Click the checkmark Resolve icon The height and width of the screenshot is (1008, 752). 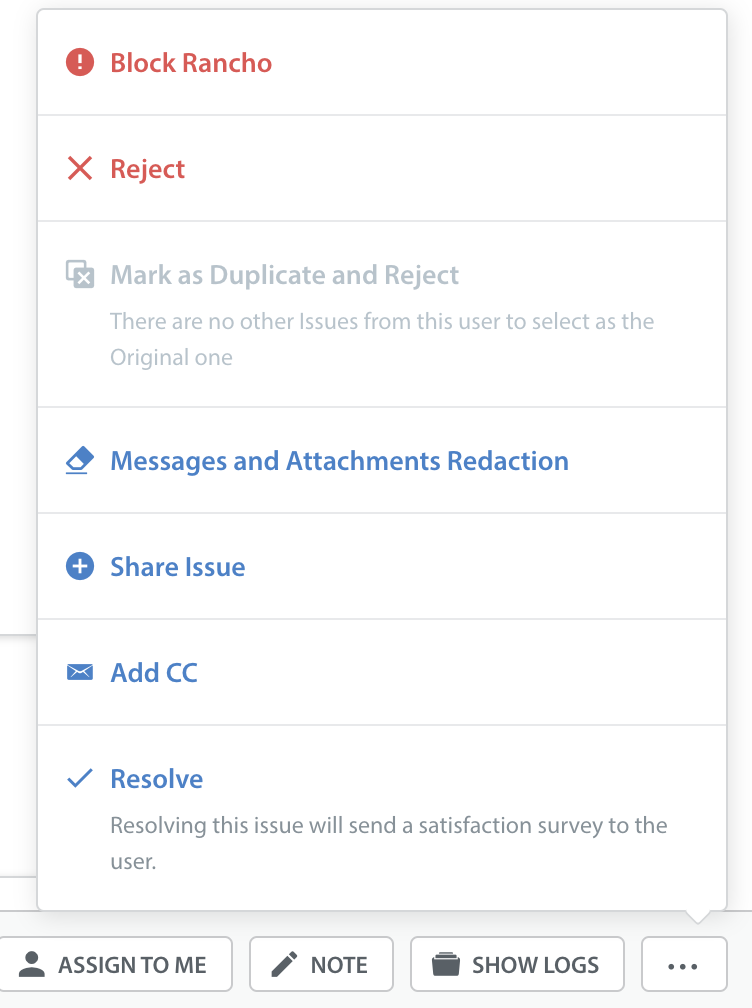[80, 778]
